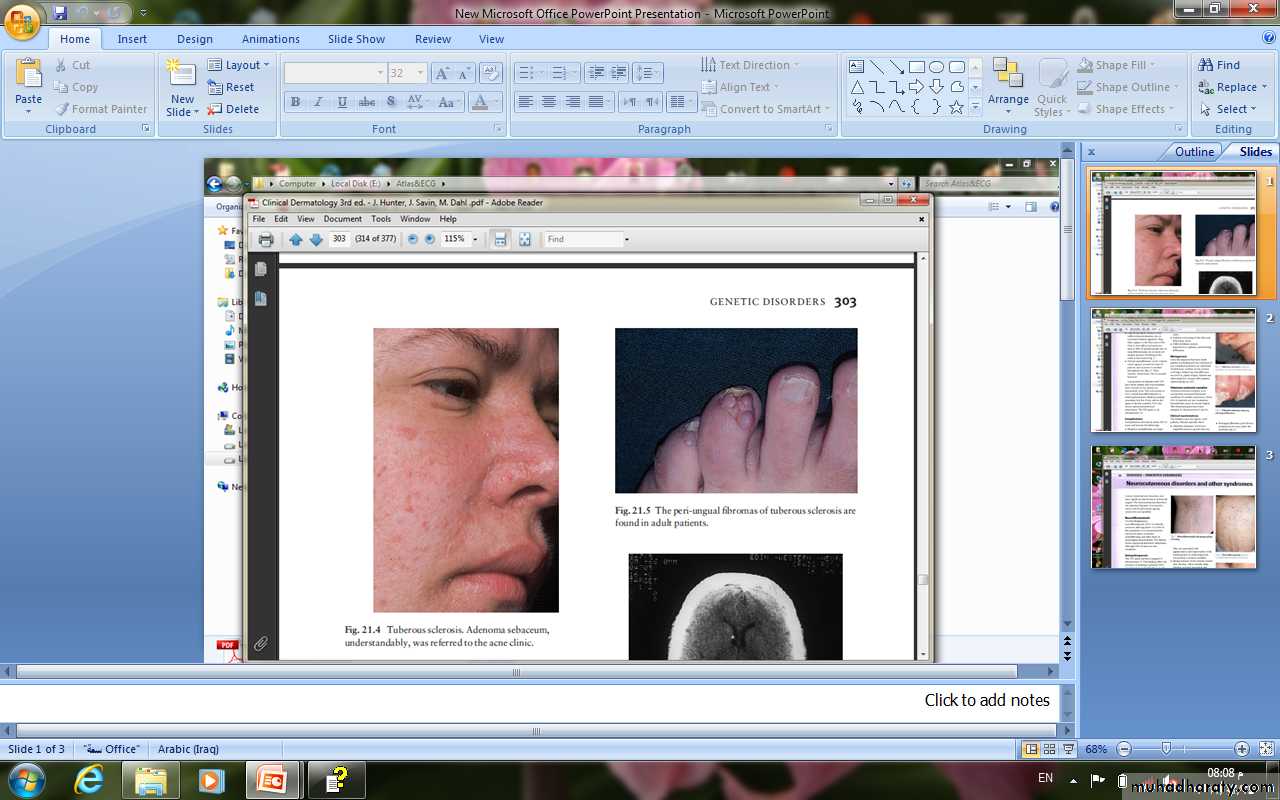This screenshot has width=1280, height=800.
Task: Click the Paste clipboard icon
Action: (x=29, y=75)
